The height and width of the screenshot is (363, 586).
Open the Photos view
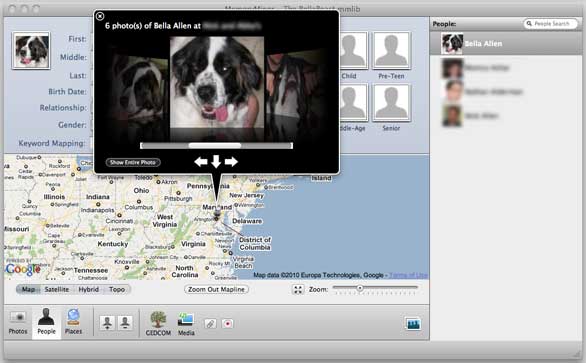(x=18, y=323)
